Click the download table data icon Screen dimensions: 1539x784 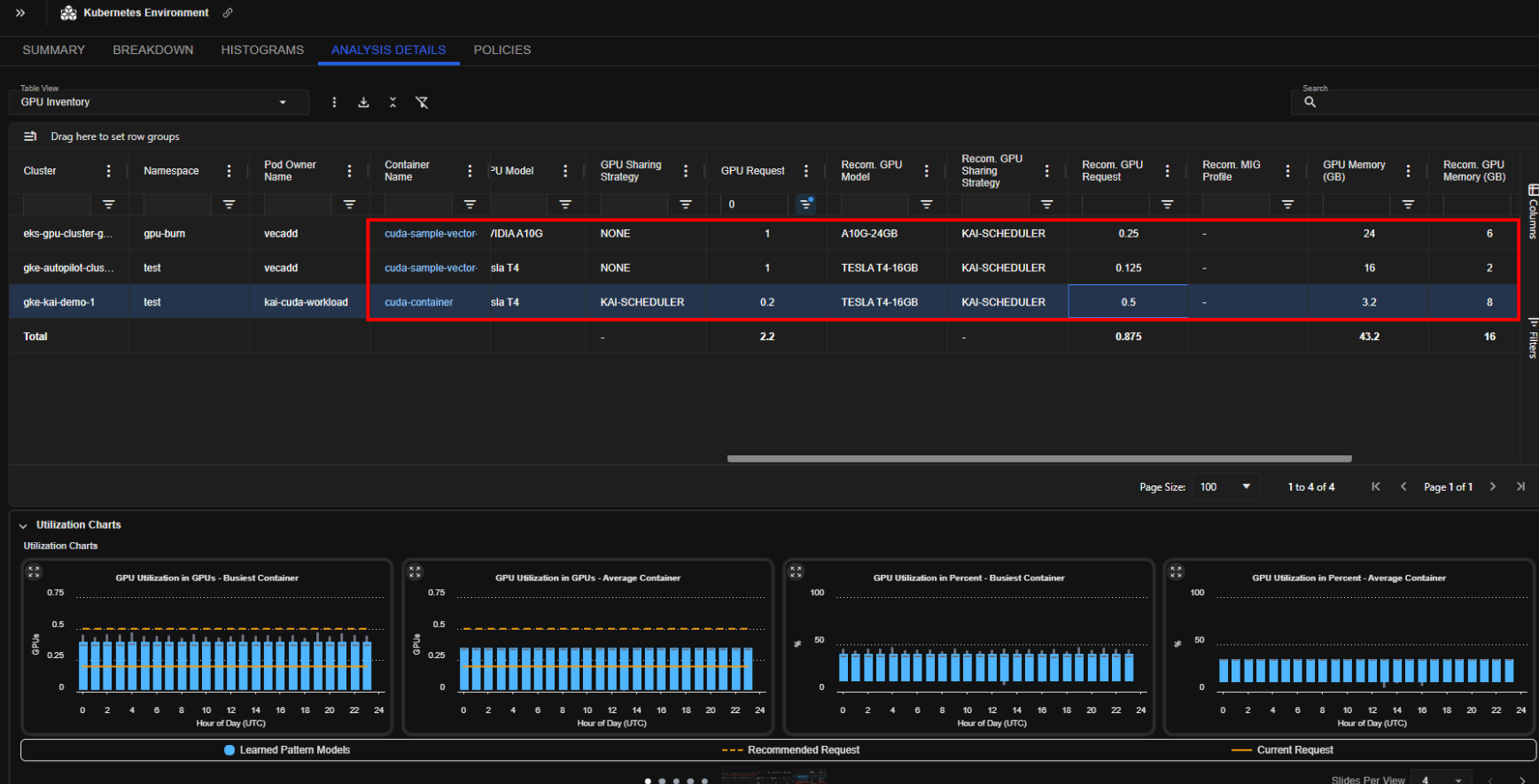point(363,103)
